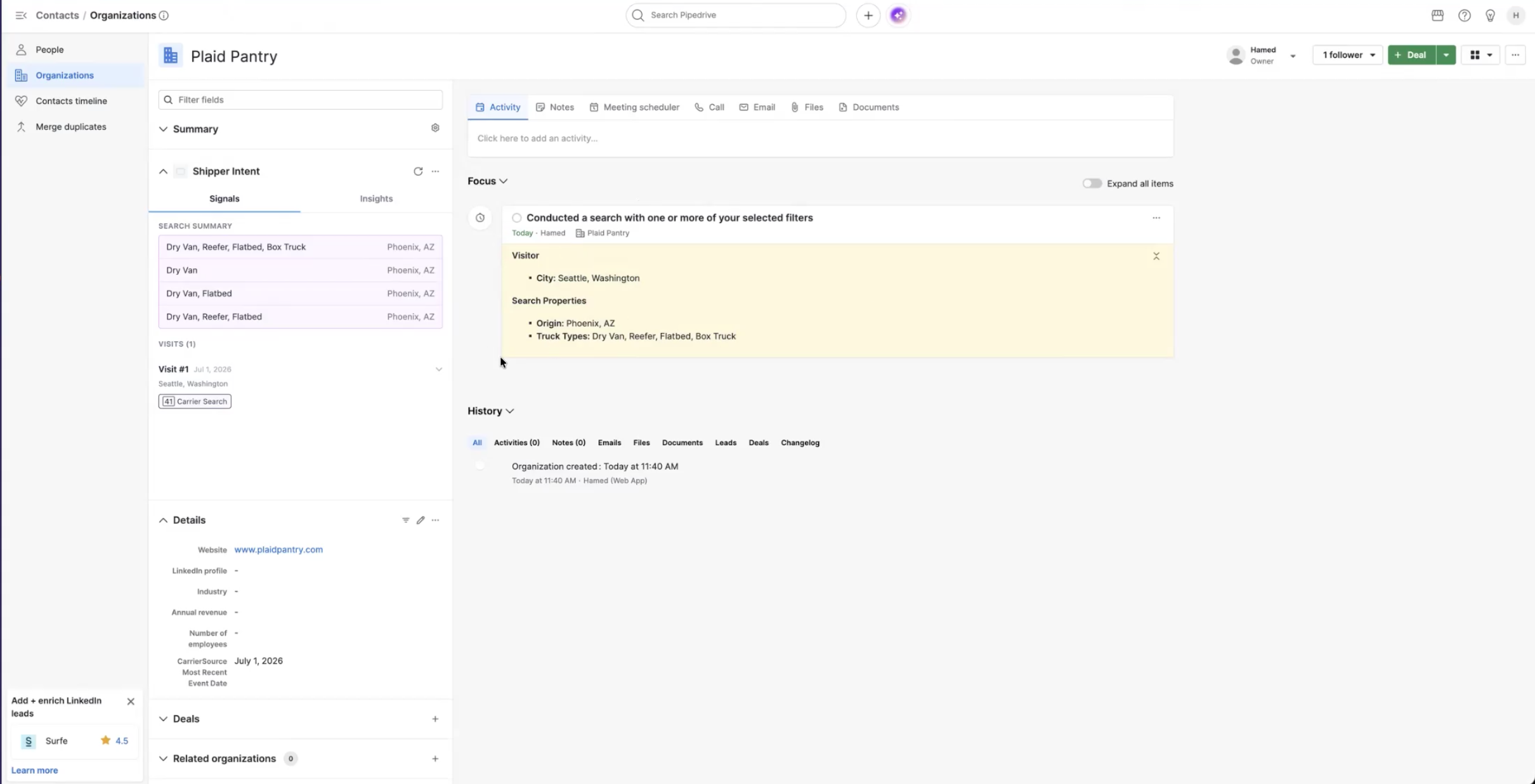The image size is (1535, 784).
Task: Open the Organizations info icon
Action: [x=164, y=15]
